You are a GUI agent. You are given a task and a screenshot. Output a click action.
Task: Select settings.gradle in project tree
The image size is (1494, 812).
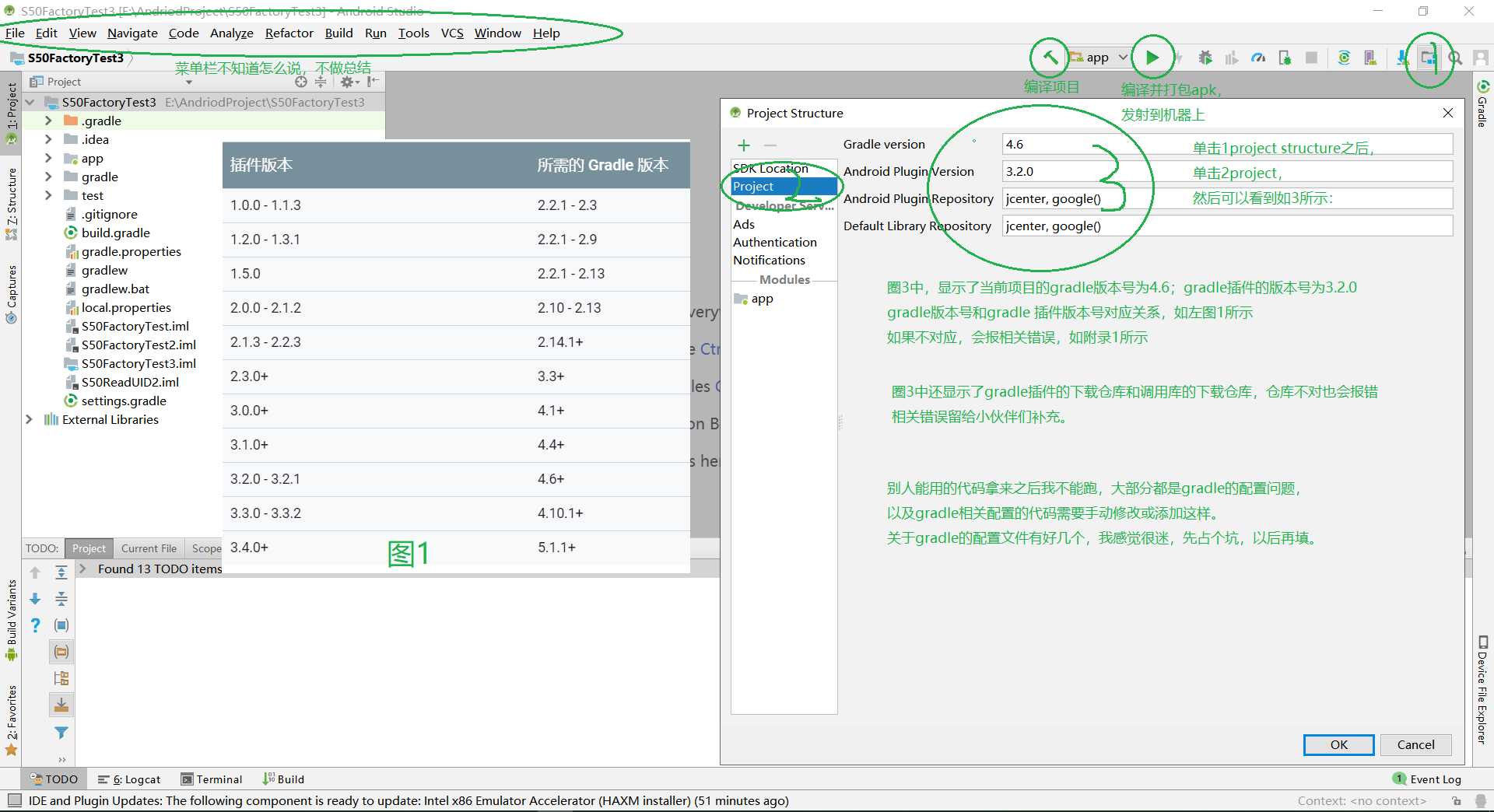click(x=114, y=401)
